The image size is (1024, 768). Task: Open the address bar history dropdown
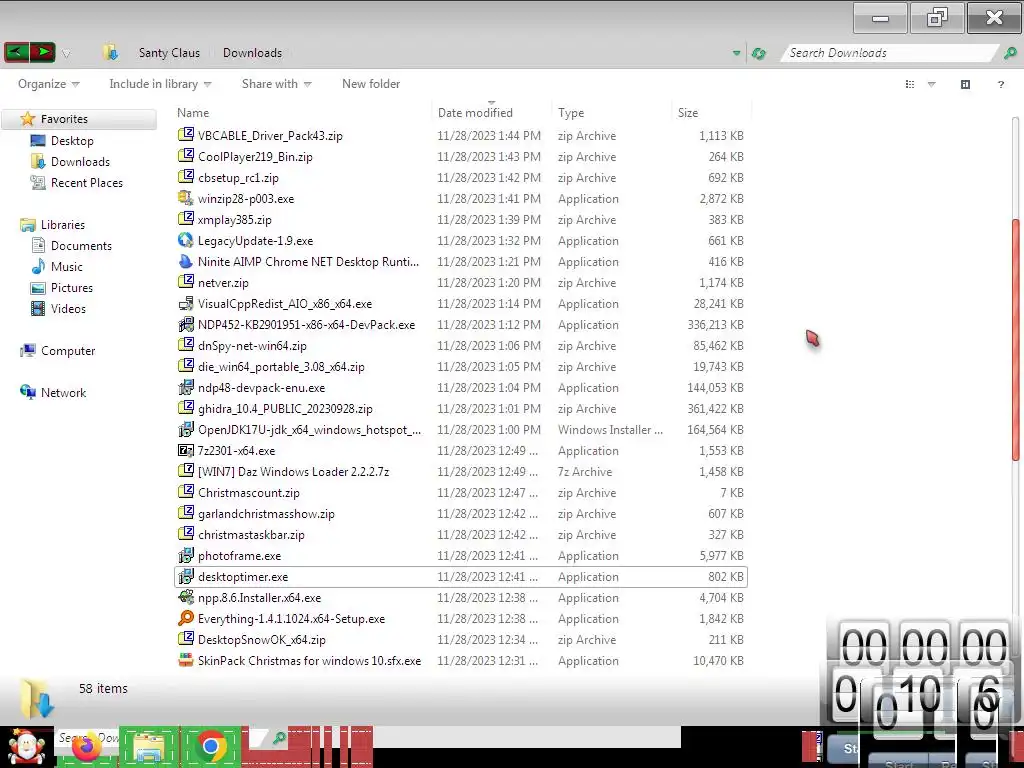click(737, 53)
